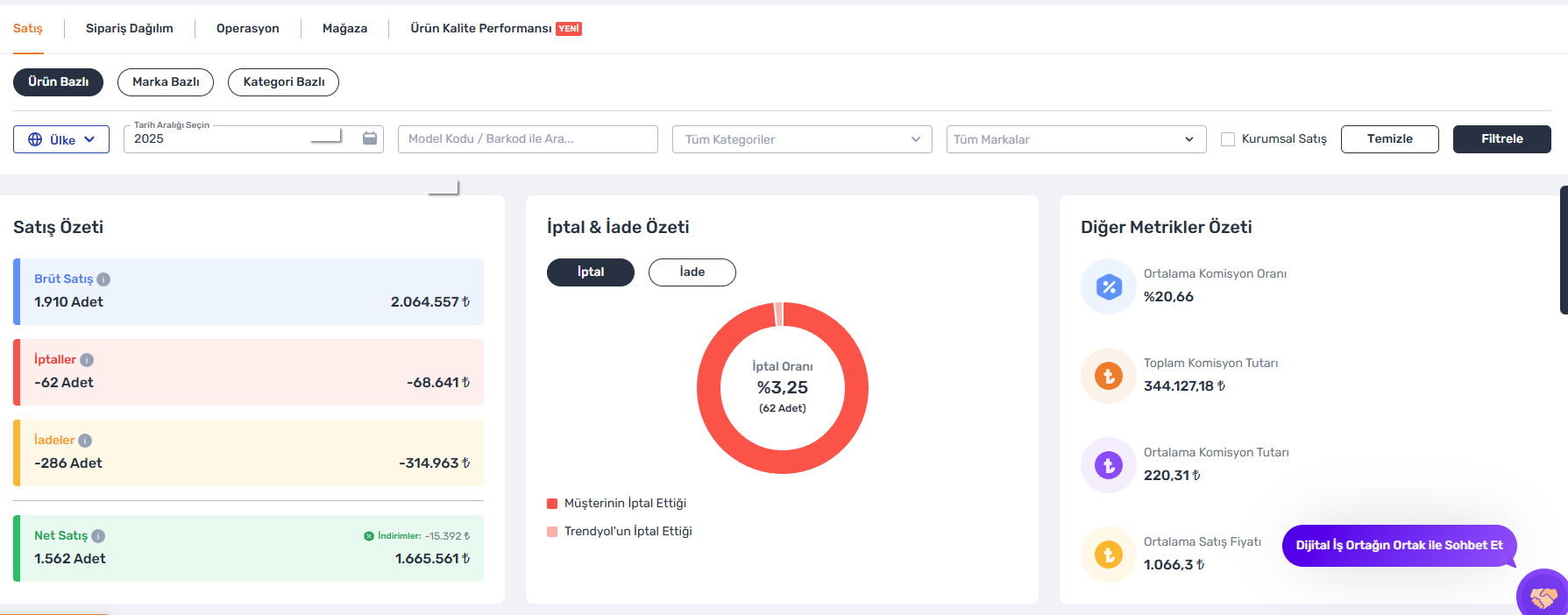Open the Tarih Aralığı date range field

[x=253, y=139]
